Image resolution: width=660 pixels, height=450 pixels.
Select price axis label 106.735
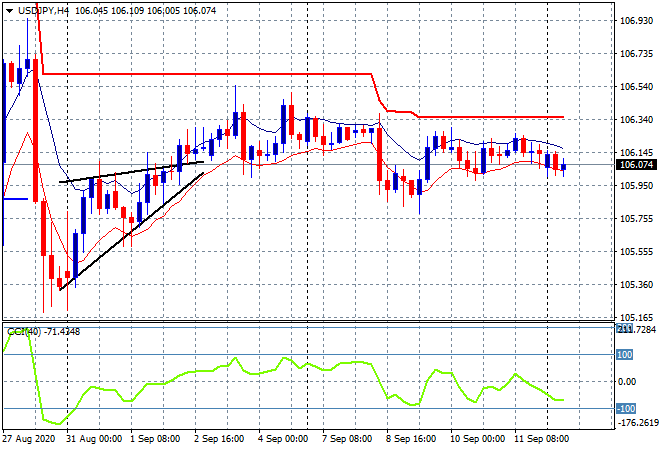(636, 53)
